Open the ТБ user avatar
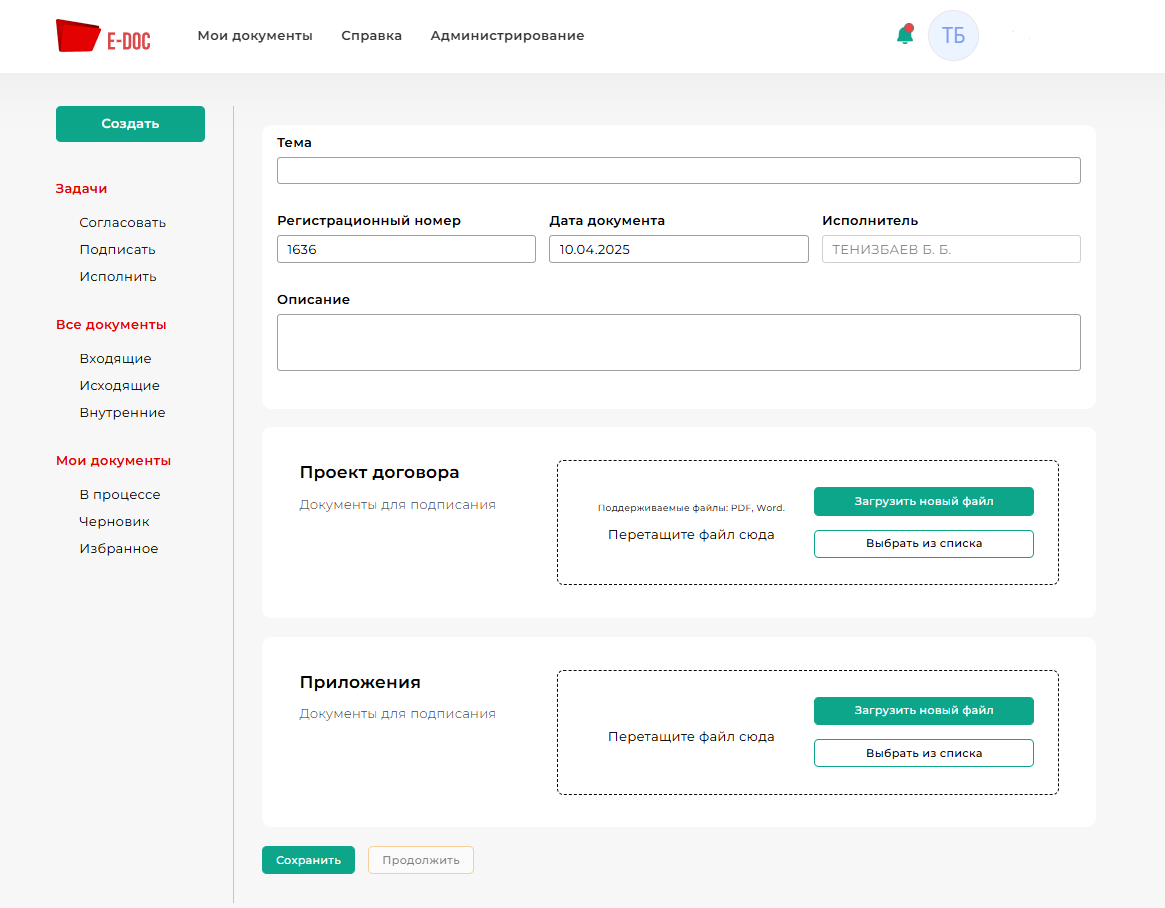This screenshot has width=1165, height=908. click(x=953, y=36)
